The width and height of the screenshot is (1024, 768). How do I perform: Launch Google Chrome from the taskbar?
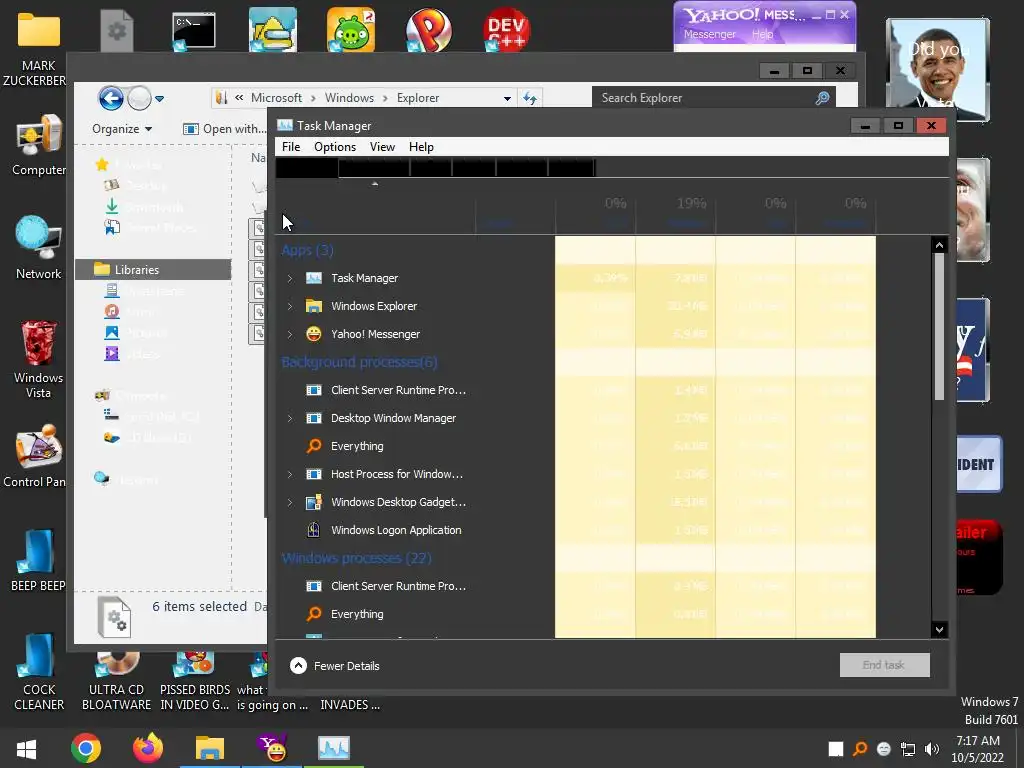[x=86, y=748]
